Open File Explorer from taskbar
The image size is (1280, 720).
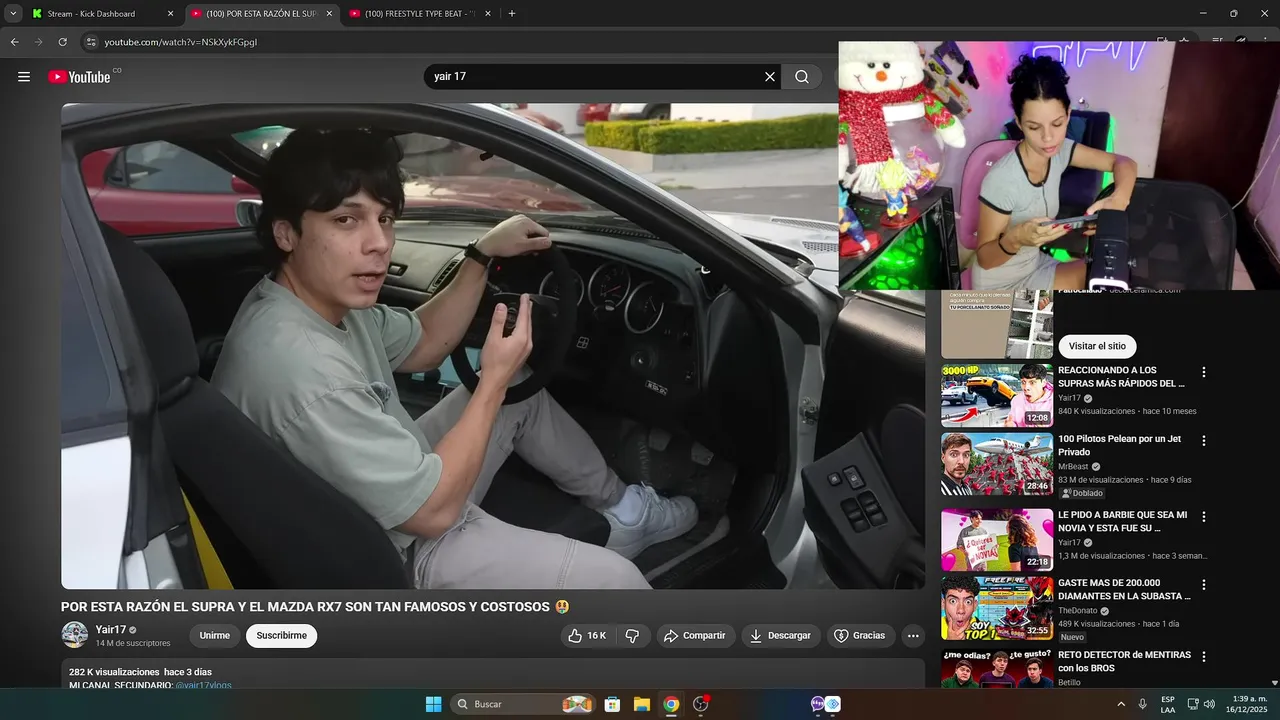click(x=642, y=704)
